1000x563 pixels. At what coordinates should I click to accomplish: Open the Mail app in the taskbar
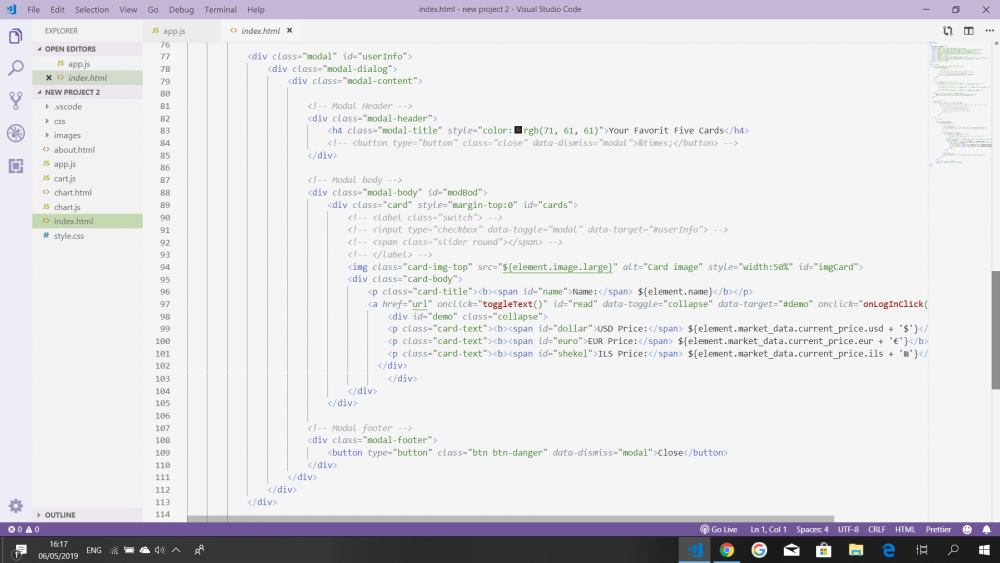791,550
